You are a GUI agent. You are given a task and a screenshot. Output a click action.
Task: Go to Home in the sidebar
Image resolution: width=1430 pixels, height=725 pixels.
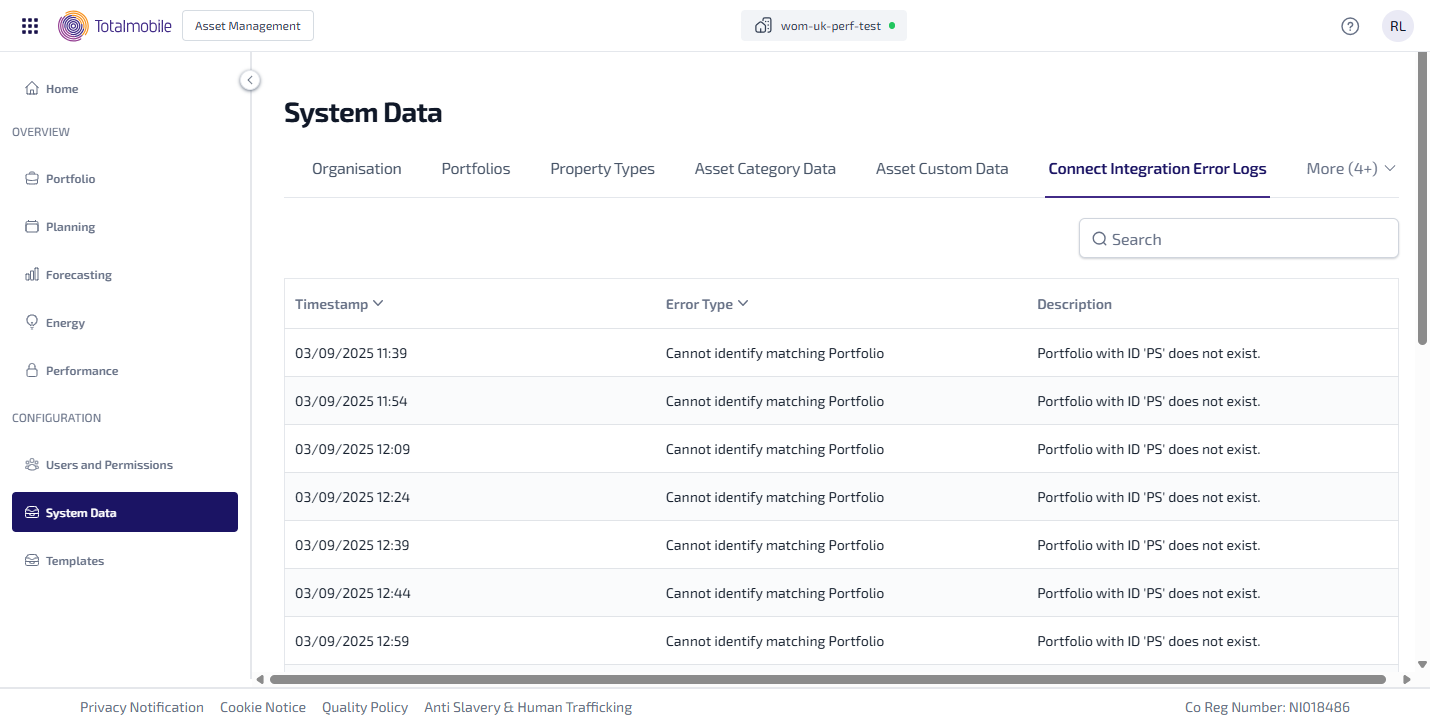pos(61,89)
